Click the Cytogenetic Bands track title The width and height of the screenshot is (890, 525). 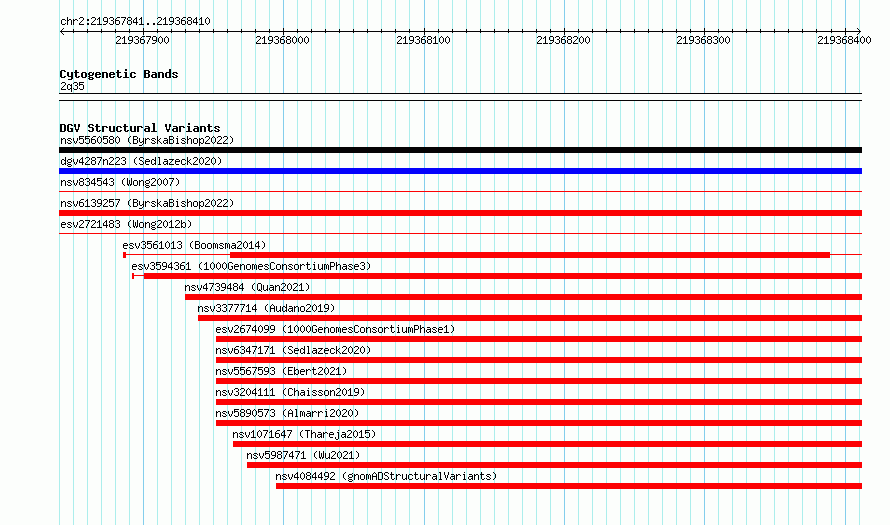(x=119, y=74)
